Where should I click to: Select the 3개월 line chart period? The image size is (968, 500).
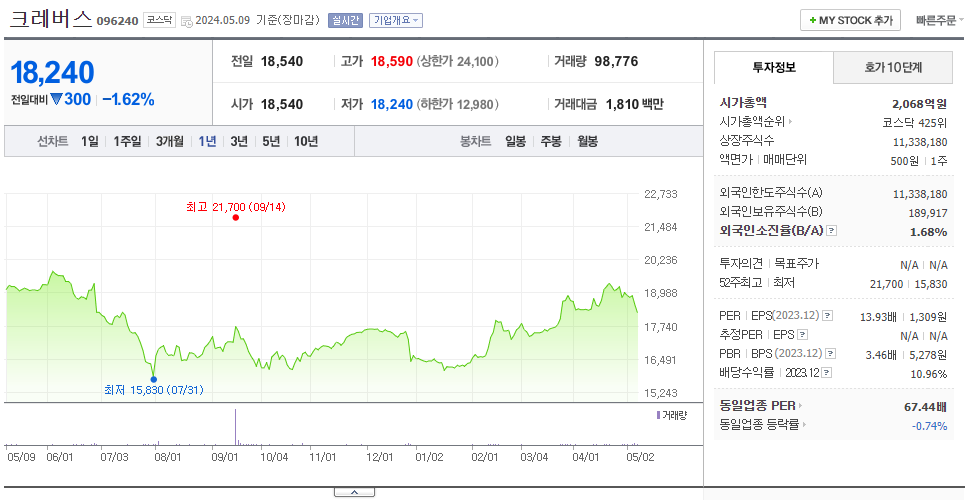click(170, 141)
